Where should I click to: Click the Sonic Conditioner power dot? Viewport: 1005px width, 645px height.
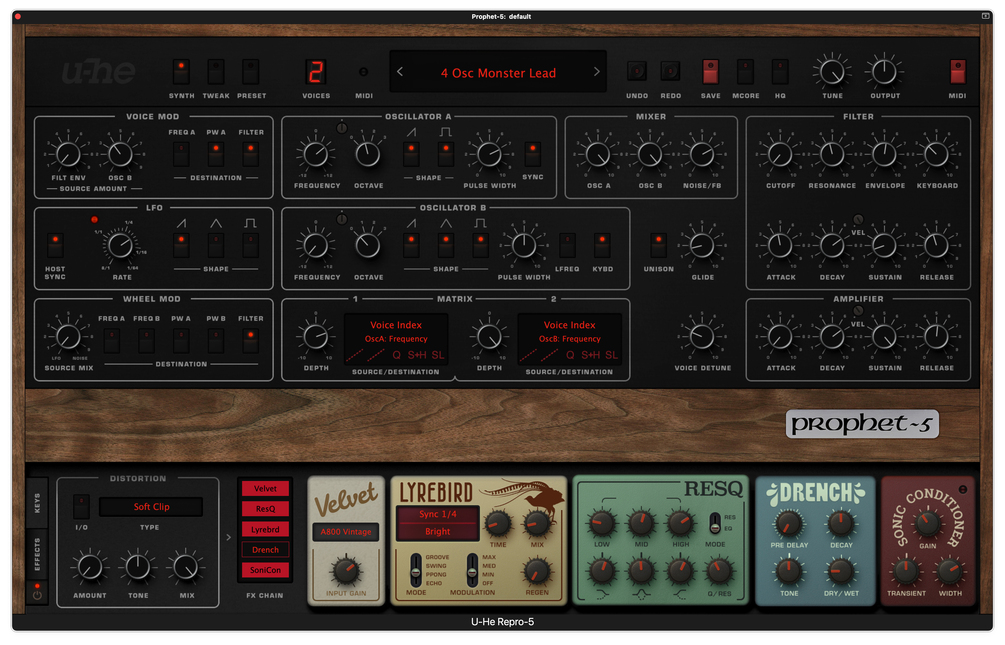point(963,489)
